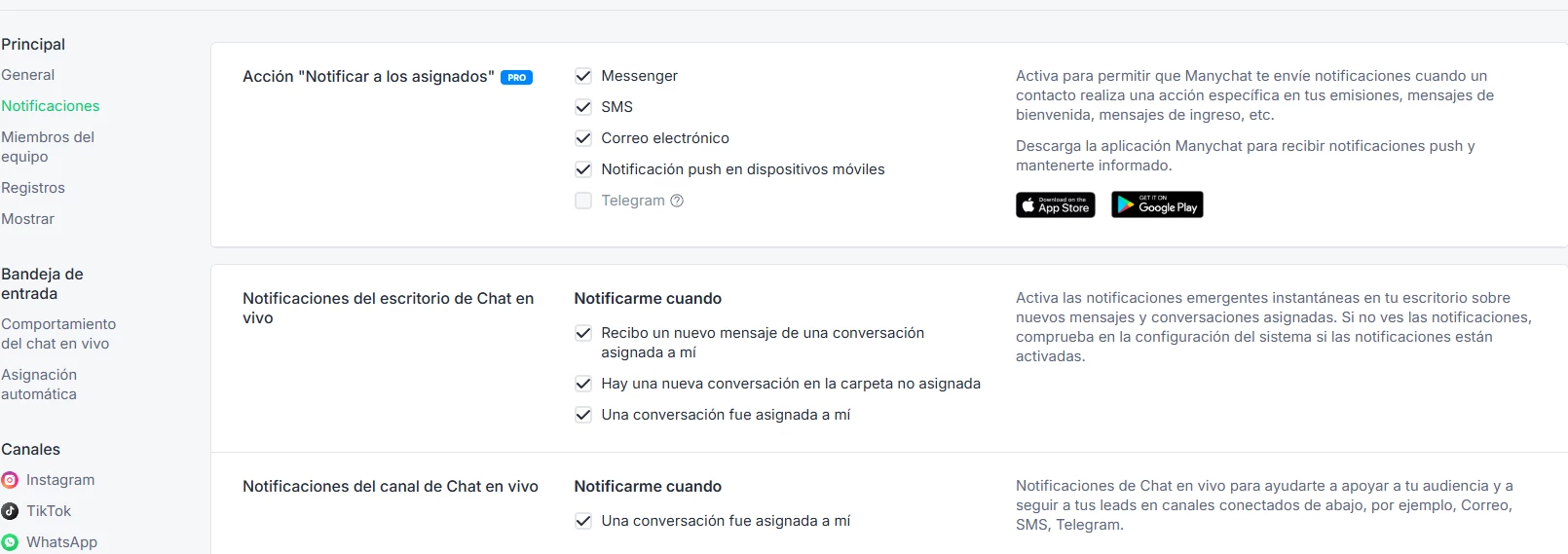Image resolution: width=1568 pixels, height=554 pixels.
Task: Click the TikTok channel icon
Action: click(10, 511)
